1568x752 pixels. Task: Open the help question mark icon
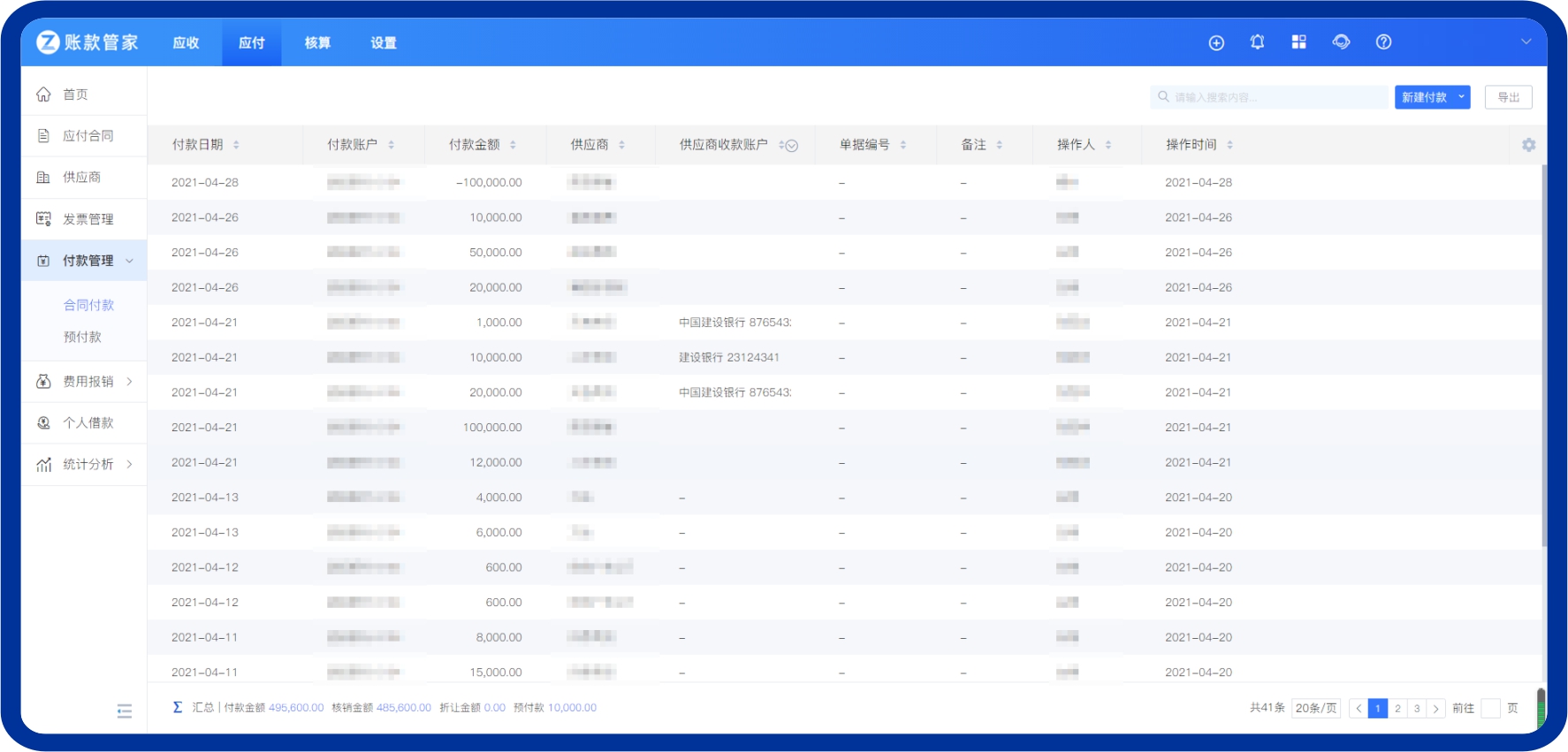pyautogui.click(x=1383, y=42)
